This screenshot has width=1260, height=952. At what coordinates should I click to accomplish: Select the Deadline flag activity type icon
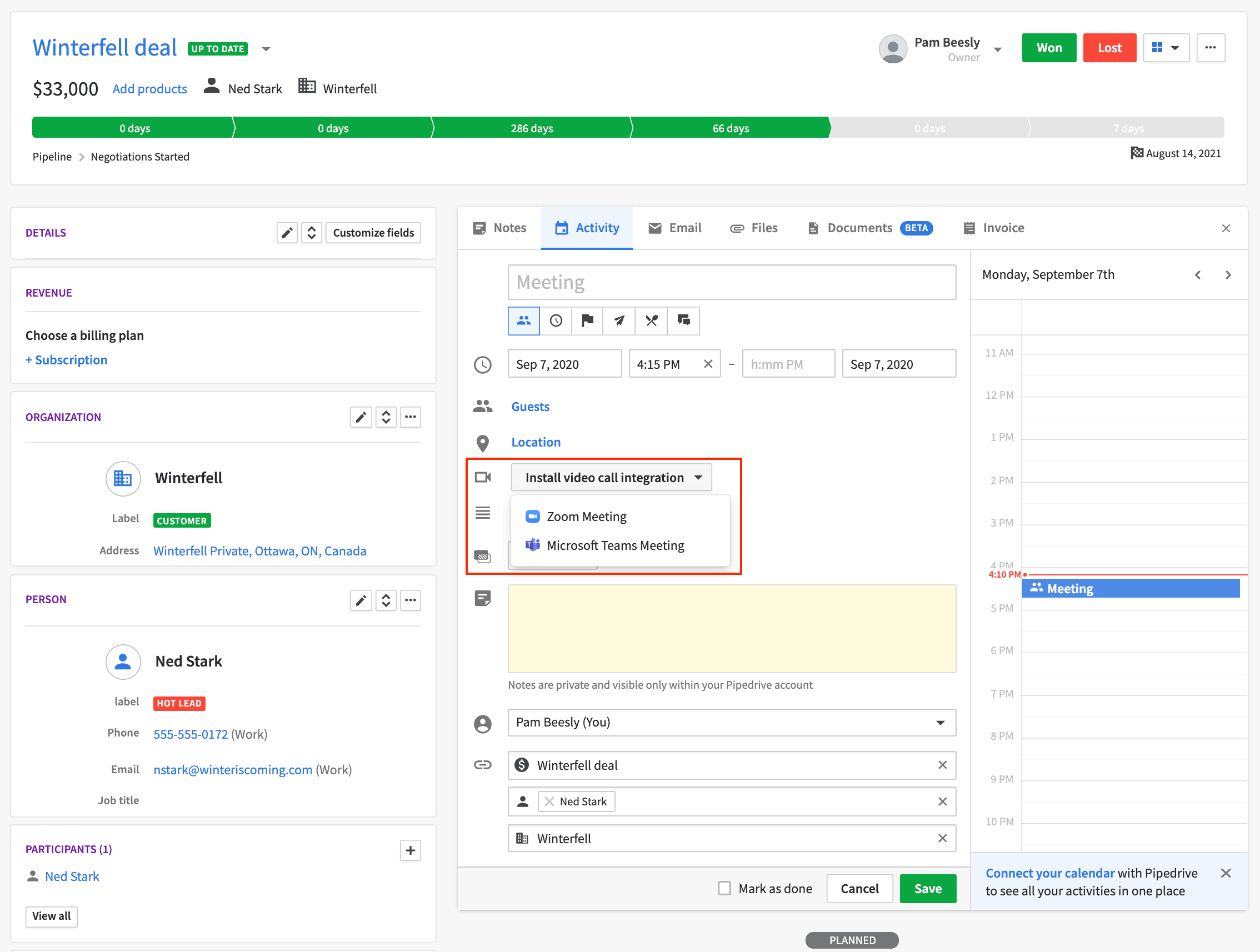[x=587, y=320]
